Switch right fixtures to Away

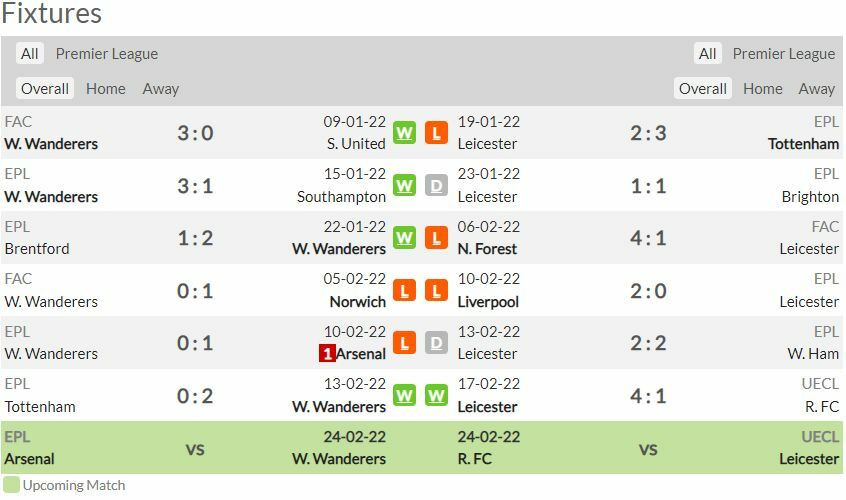816,89
